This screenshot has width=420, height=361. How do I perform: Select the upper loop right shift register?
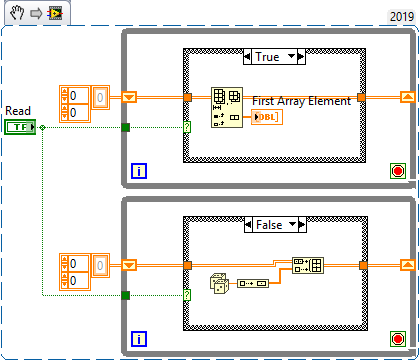(407, 97)
